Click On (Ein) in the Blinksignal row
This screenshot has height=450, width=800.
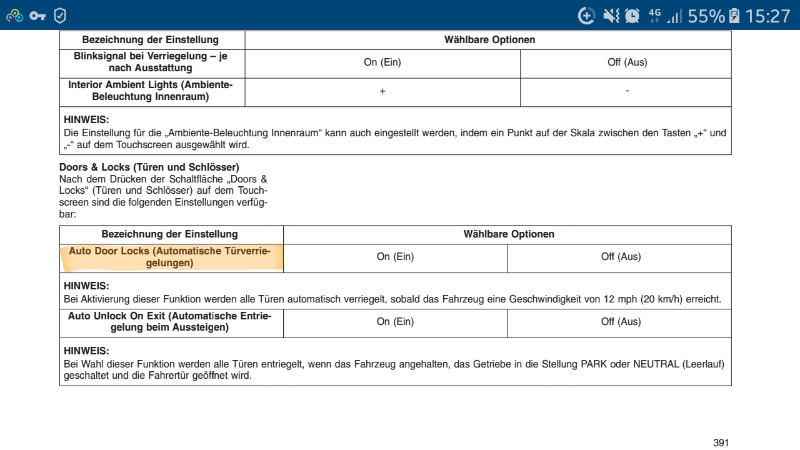tap(382, 62)
